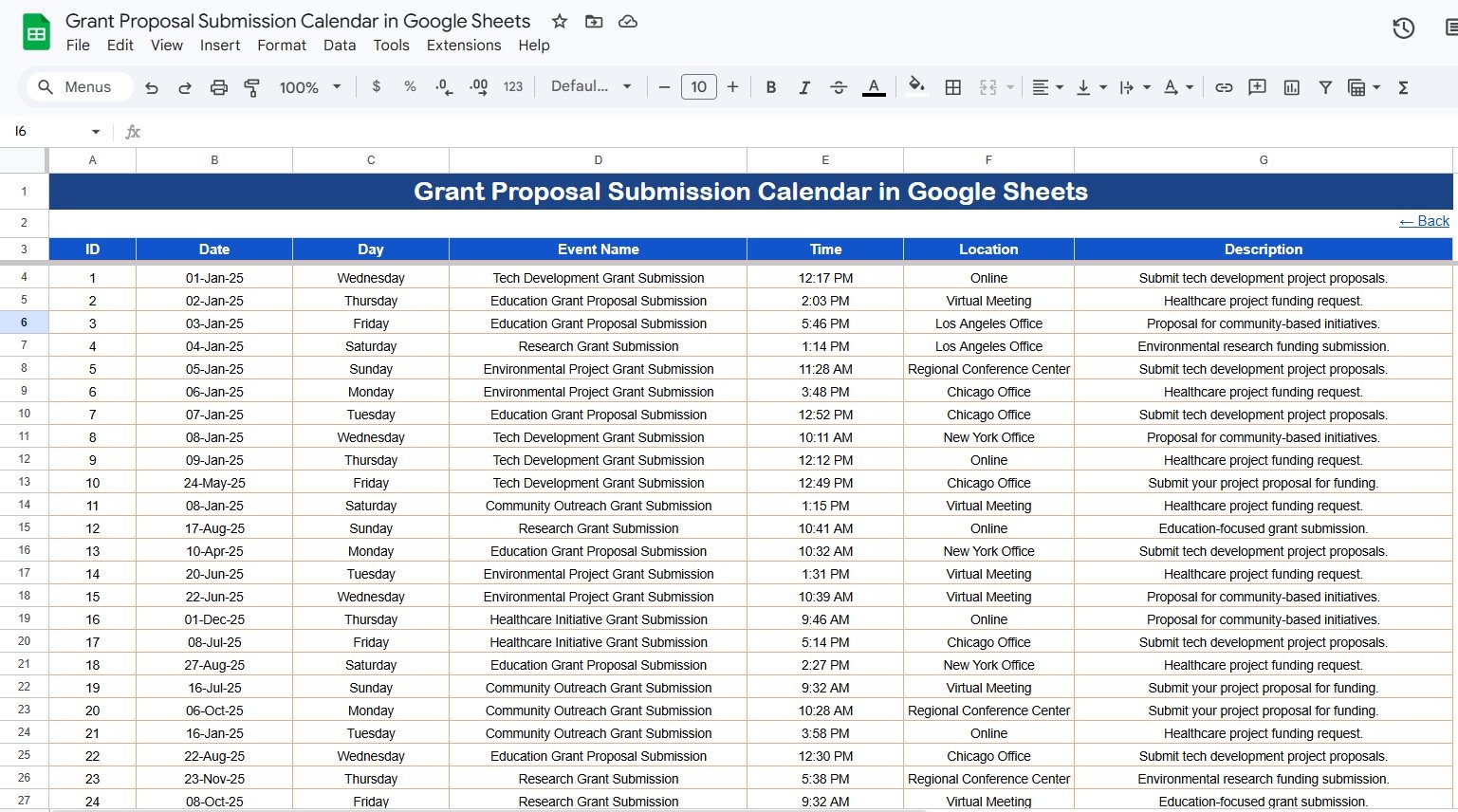Open the Name box dropdown arrow
Viewport: 1458px width, 812px height.
click(96, 132)
